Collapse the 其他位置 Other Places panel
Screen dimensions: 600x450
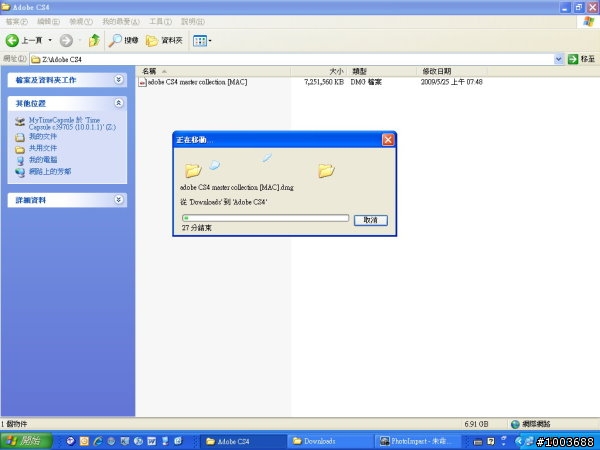119,103
